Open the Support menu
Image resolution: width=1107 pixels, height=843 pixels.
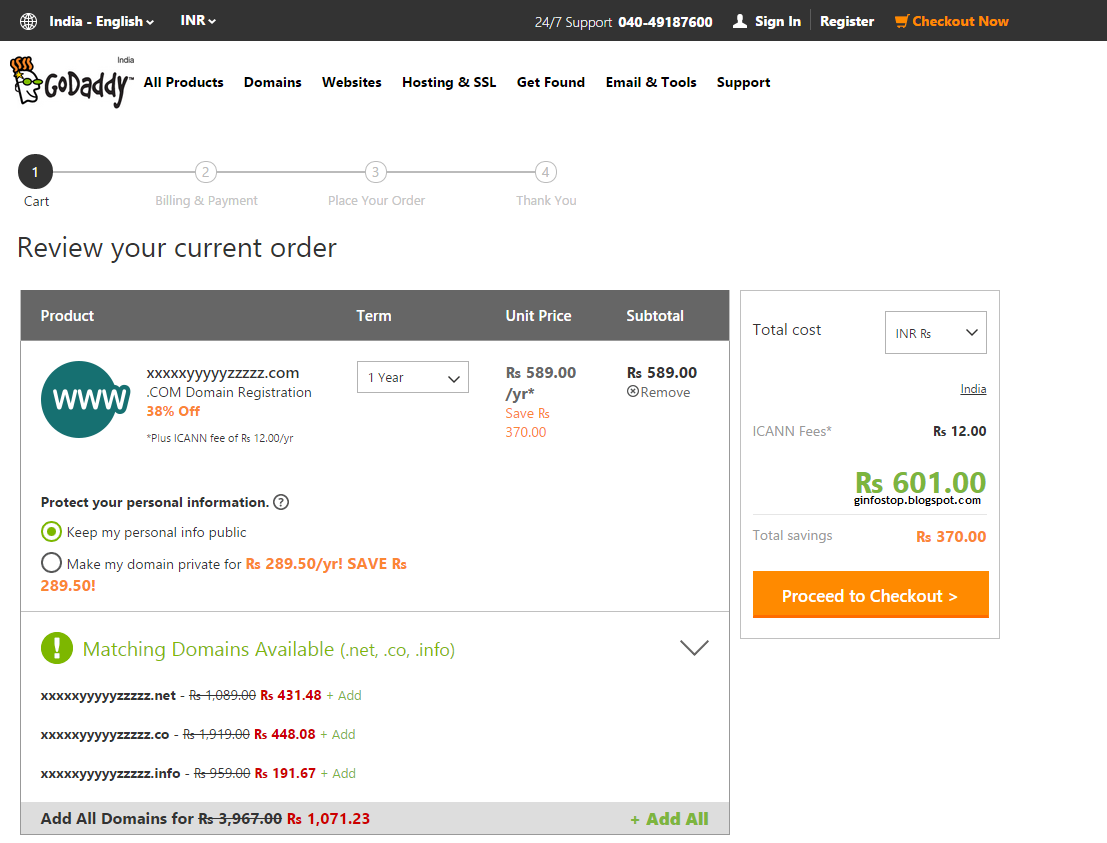tap(743, 83)
